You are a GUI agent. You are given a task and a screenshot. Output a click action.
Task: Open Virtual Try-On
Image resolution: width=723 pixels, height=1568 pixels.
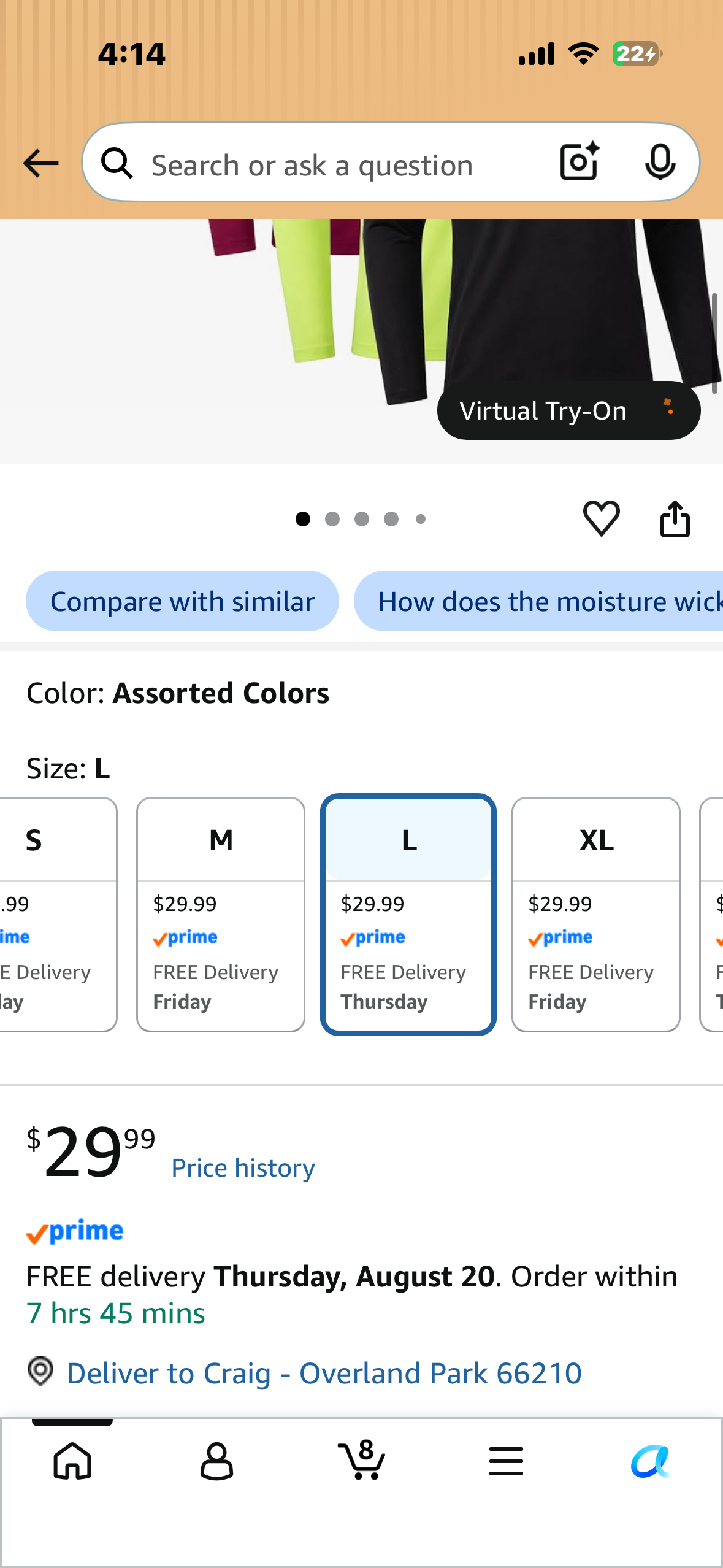point(568,410)
